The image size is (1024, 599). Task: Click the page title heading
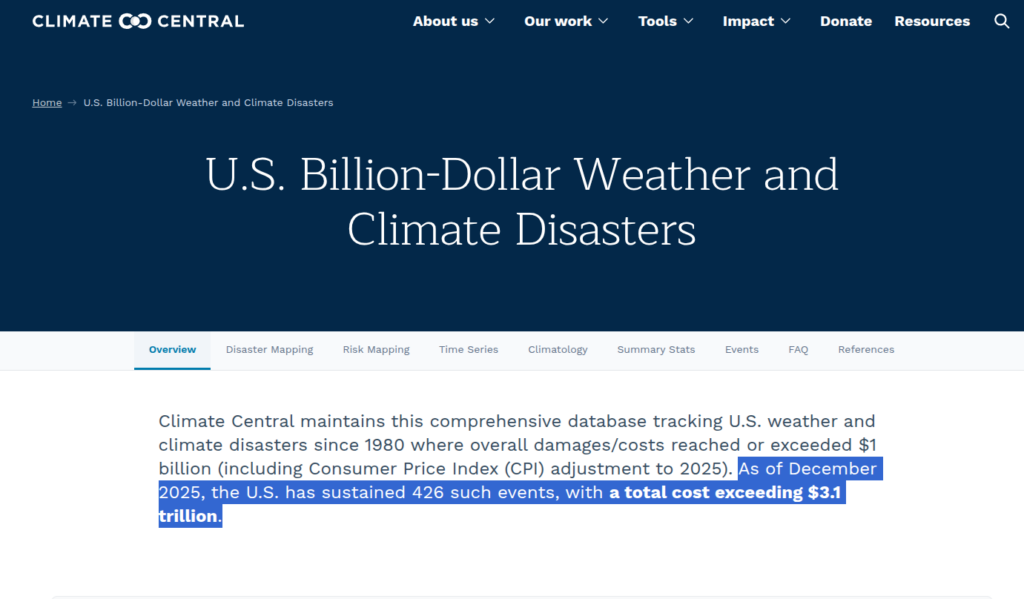click(521, 202)
